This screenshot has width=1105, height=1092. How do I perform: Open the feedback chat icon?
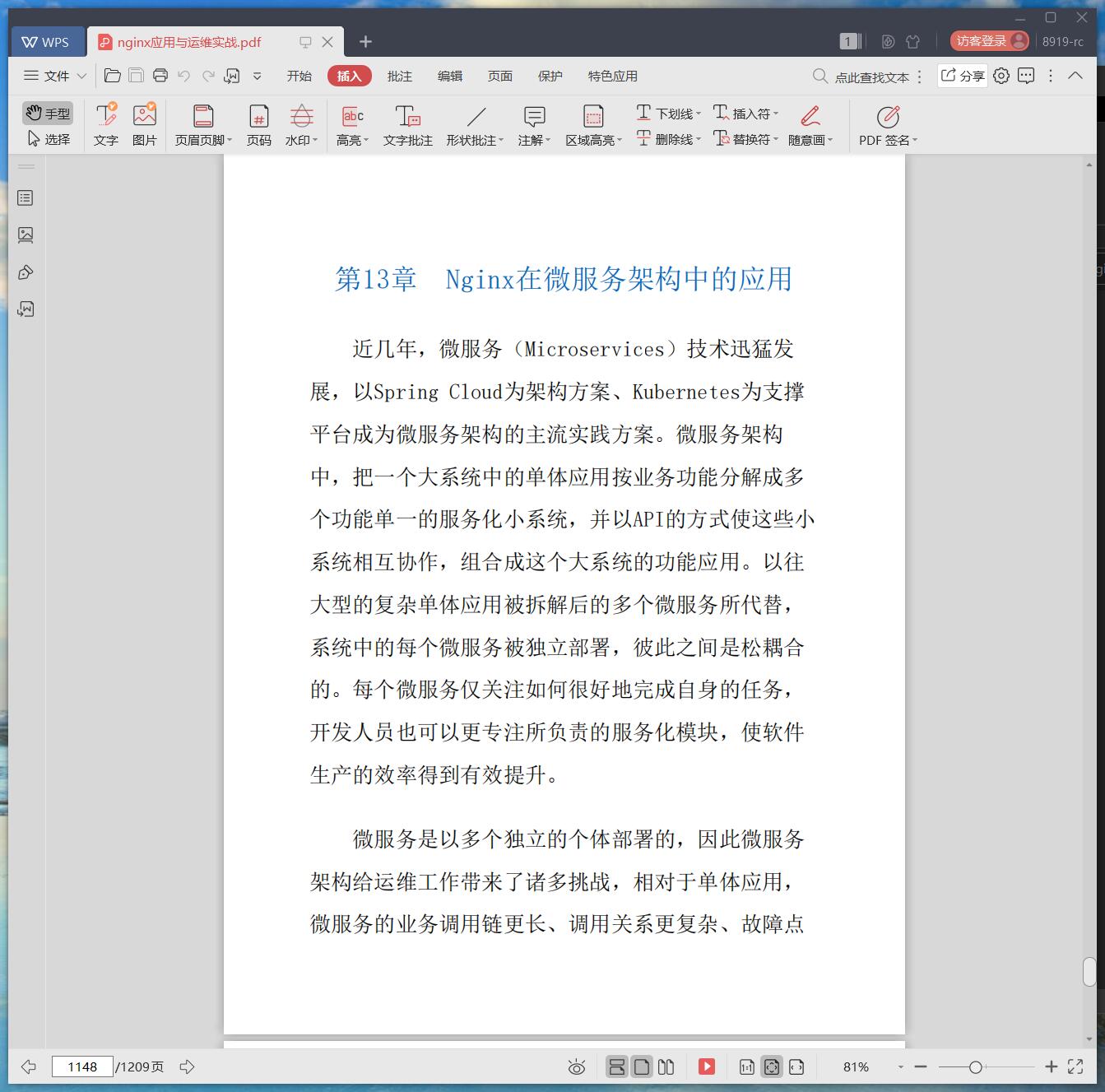point(1026,76)
